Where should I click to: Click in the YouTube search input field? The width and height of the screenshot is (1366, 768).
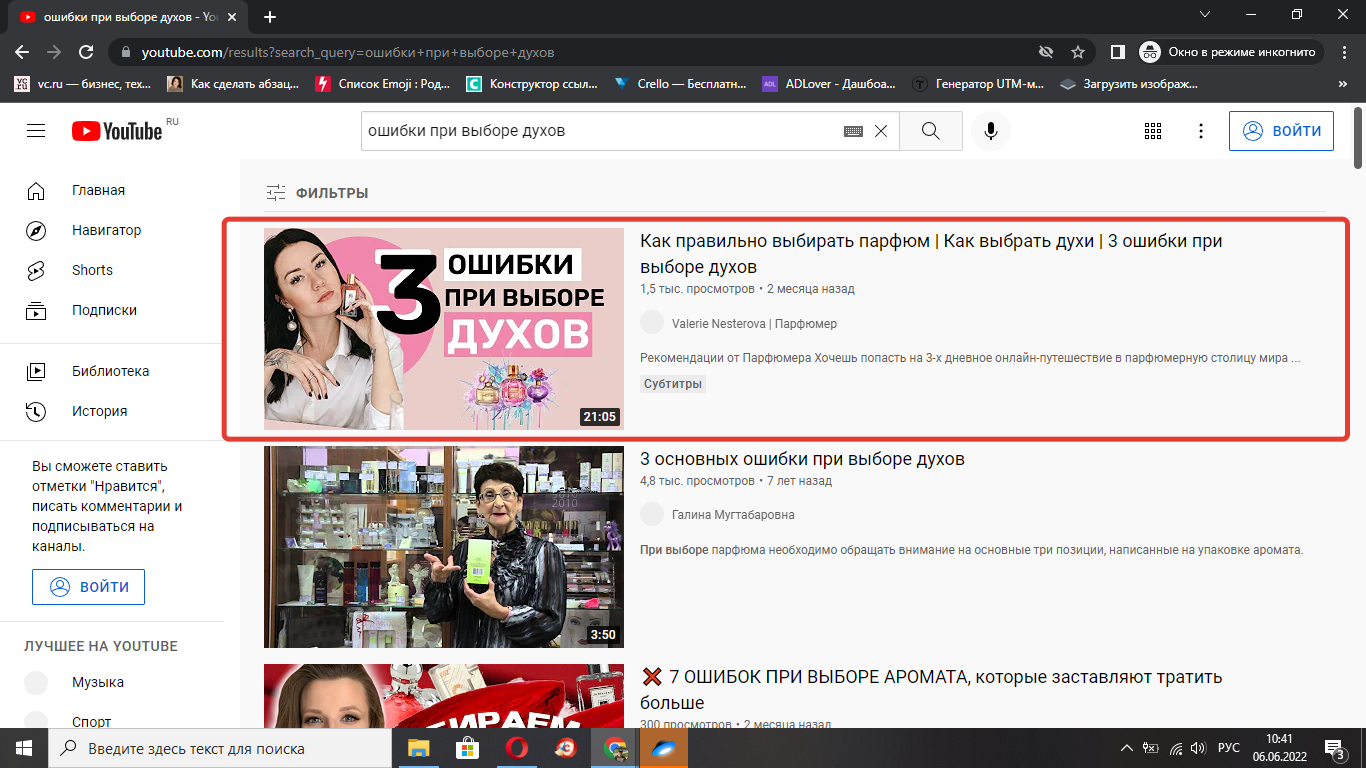coord(600,131)
